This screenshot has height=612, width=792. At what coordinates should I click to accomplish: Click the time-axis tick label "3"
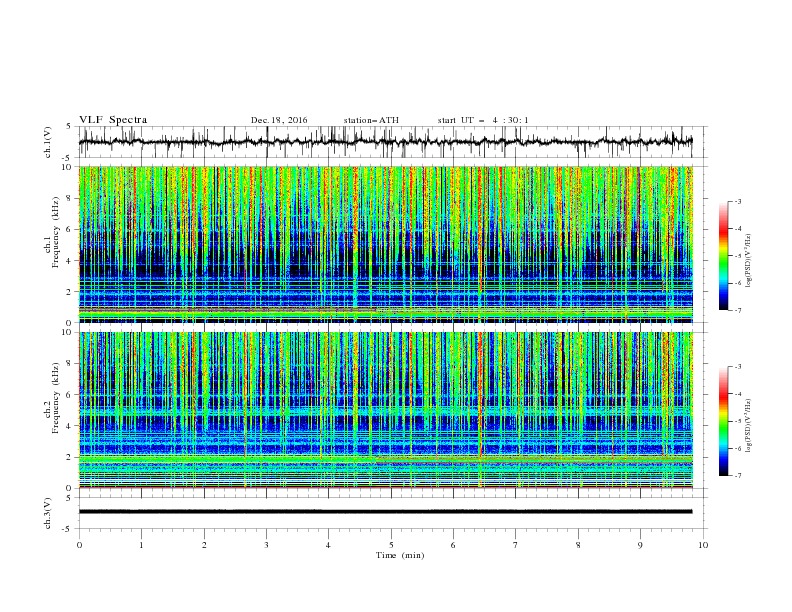pos(267,545)
